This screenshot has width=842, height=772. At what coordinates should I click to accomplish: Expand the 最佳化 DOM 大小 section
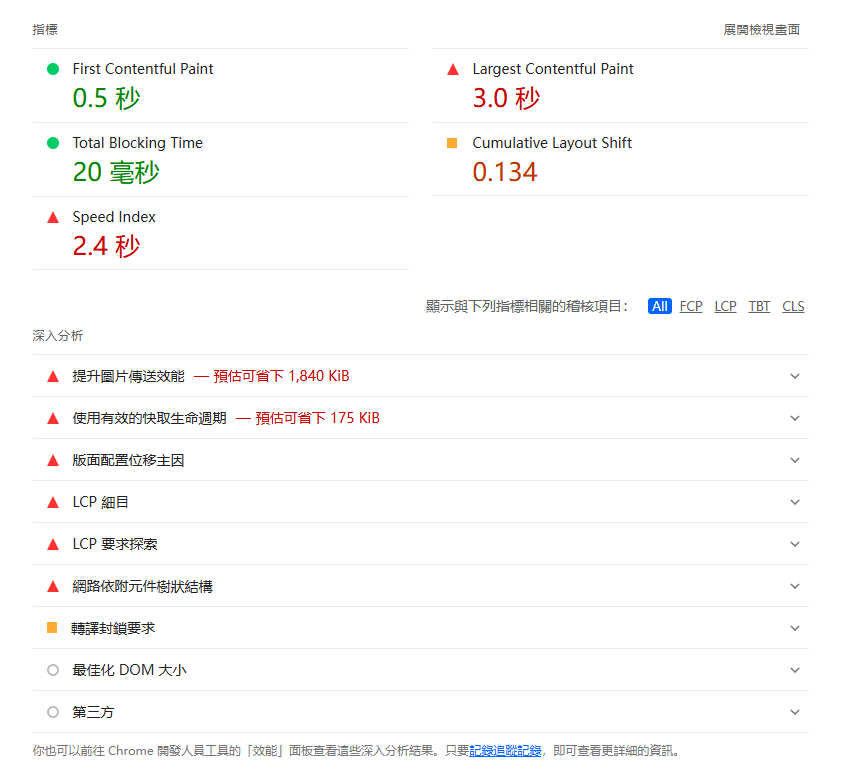pos(795,670)
